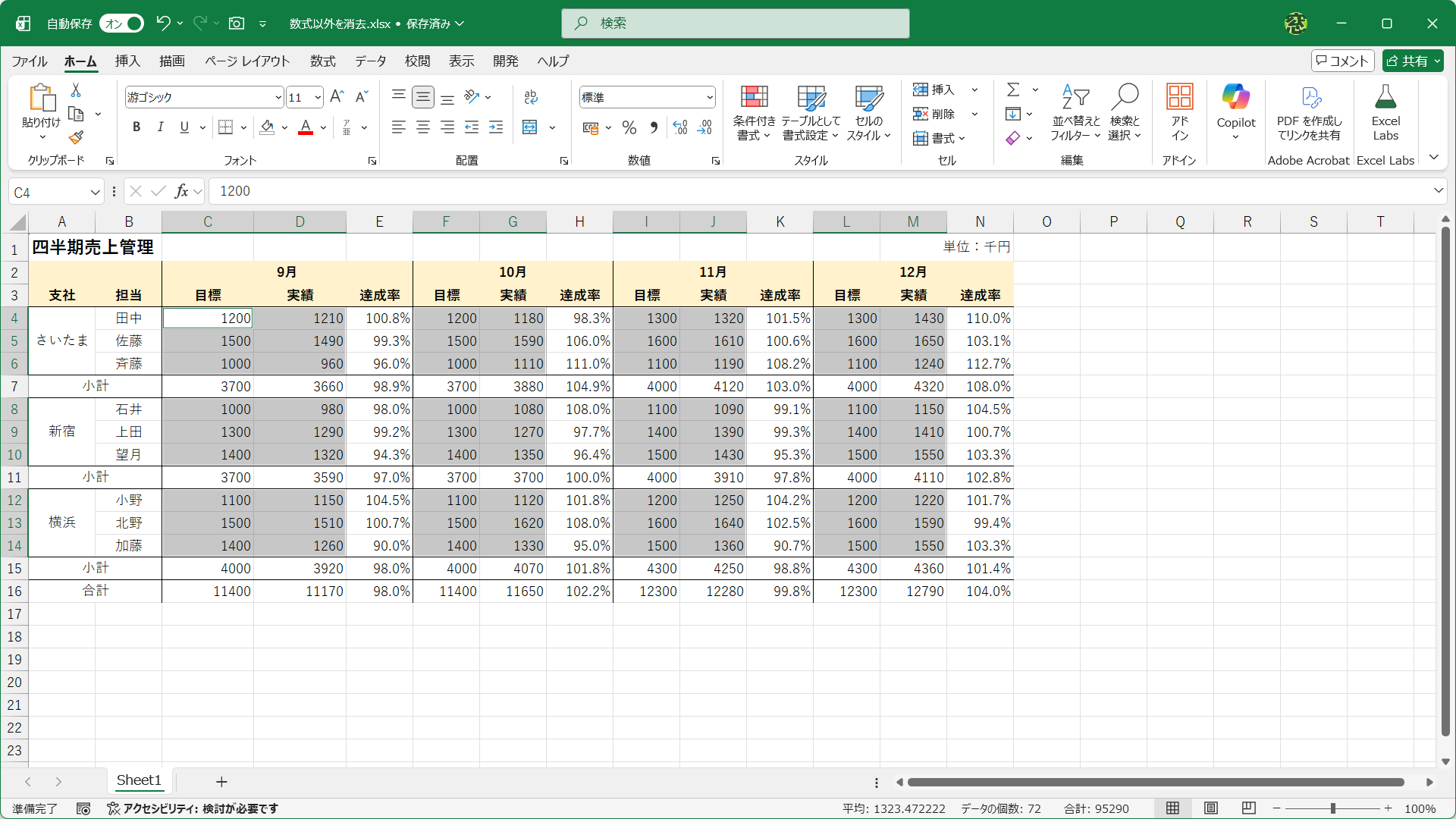The height and width of the screenshot is (819, 1456).
Task: Click the Cut scissors icon
Action: [x=76, y=90]
